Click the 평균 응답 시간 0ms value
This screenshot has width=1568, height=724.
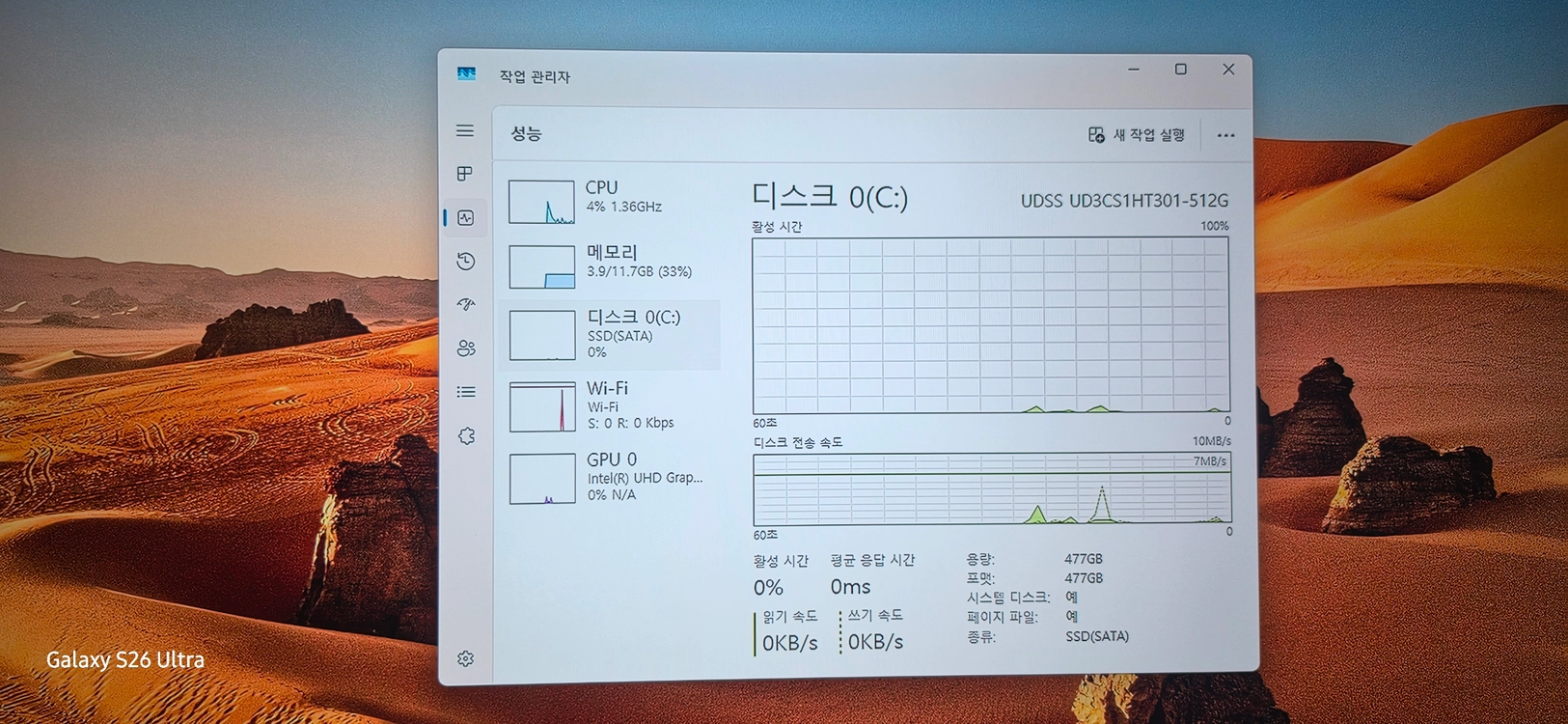[851, 587]
